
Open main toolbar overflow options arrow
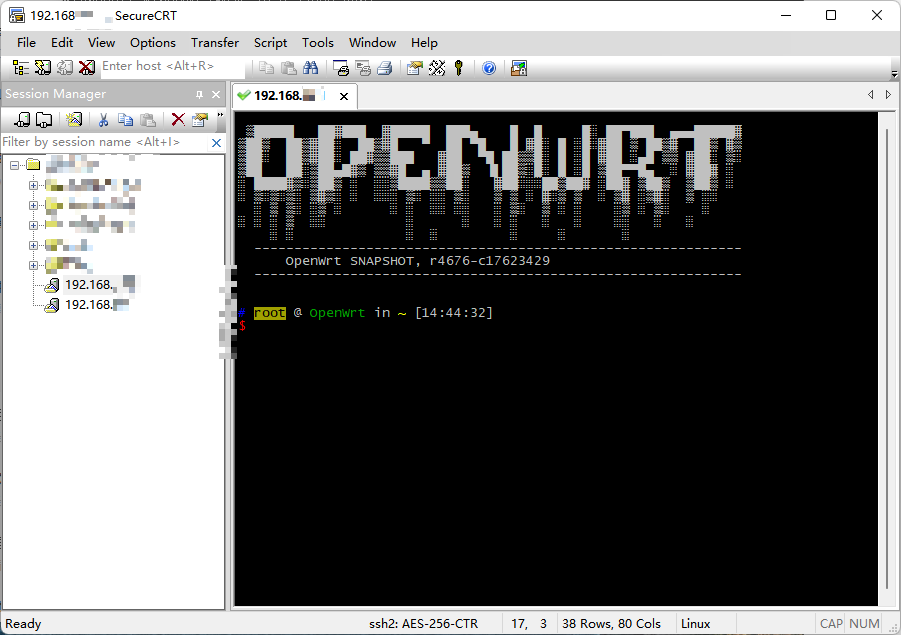[x=894, y=74]
